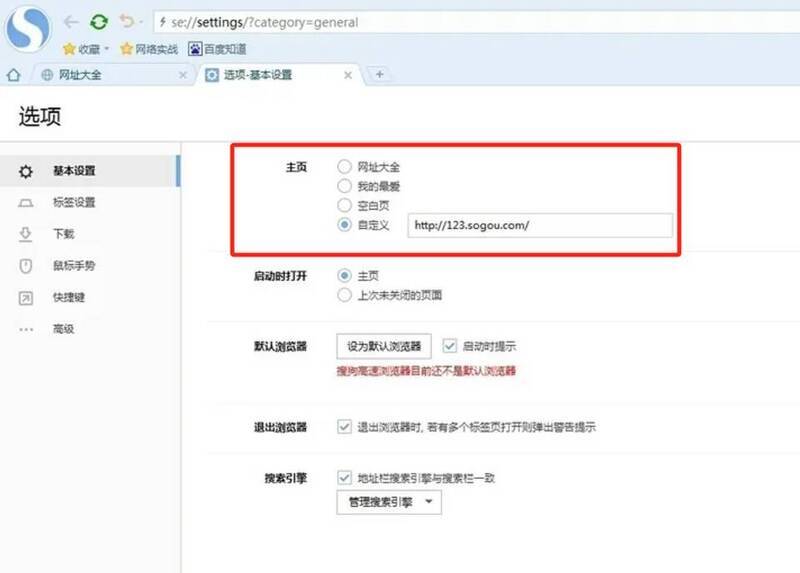The width and height of the screenshot is (800, 573).
Task: Click the mouse gesture icon
Action: tap(26, 266)
